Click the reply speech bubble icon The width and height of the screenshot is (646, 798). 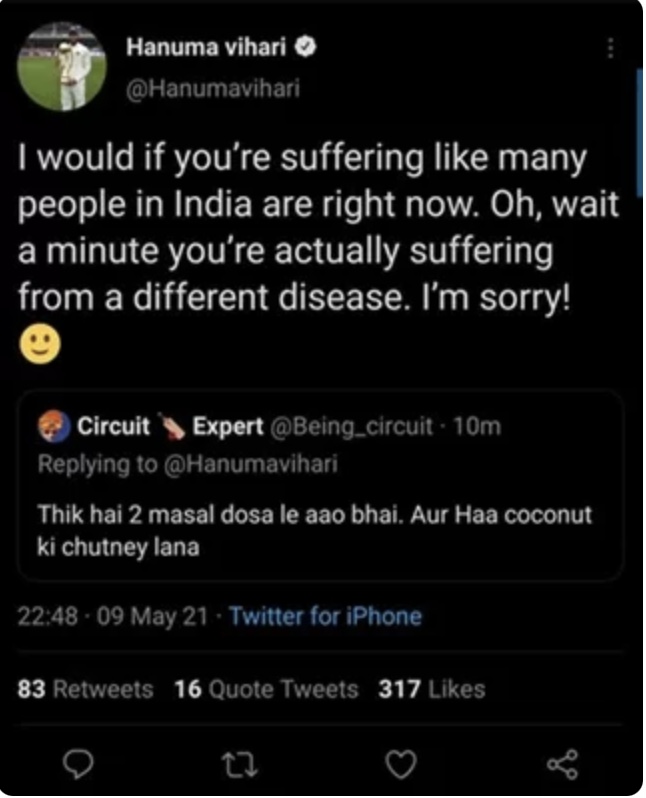coord(79,764)
